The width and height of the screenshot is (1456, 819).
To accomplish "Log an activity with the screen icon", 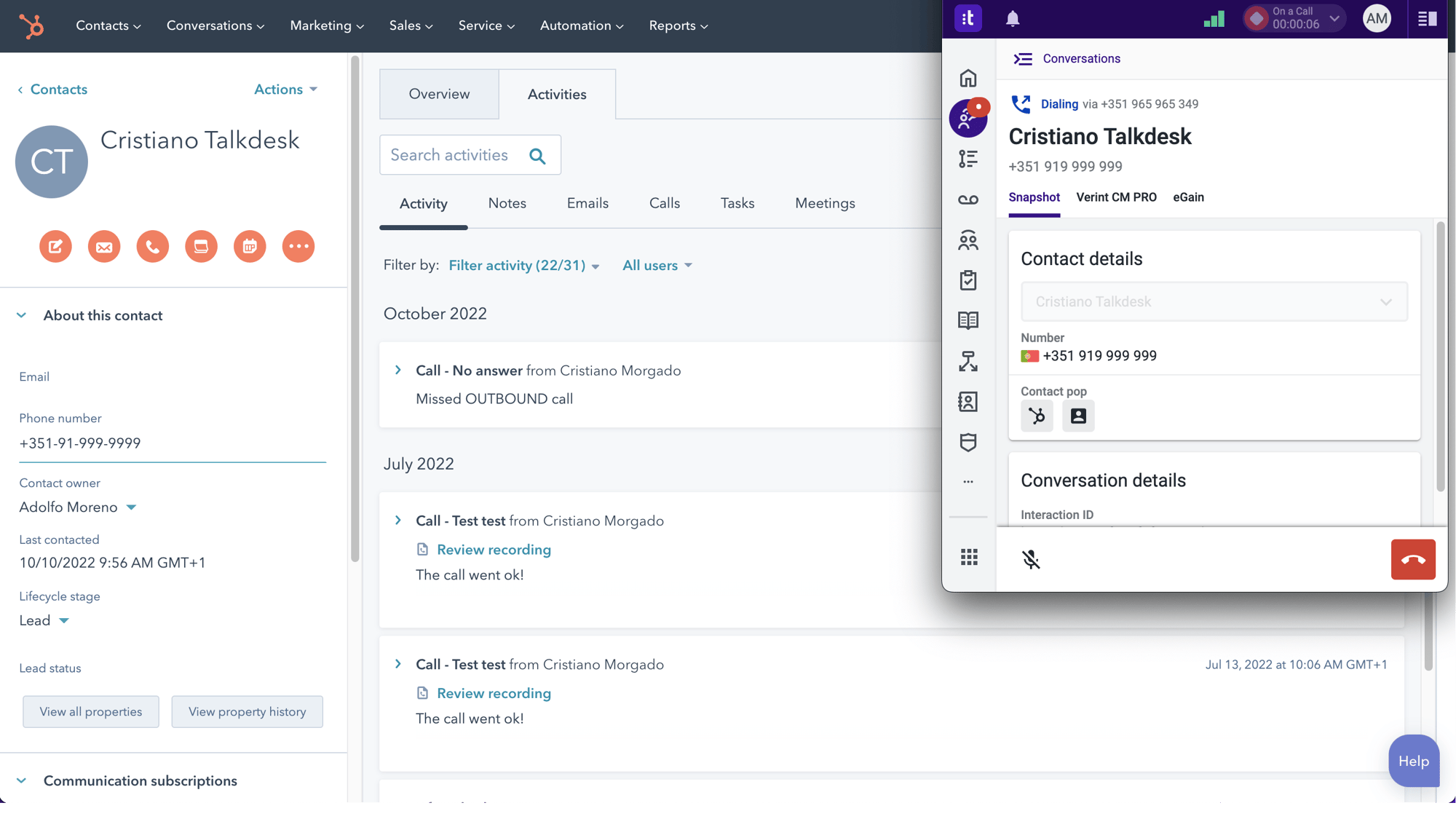I will 201,247.
